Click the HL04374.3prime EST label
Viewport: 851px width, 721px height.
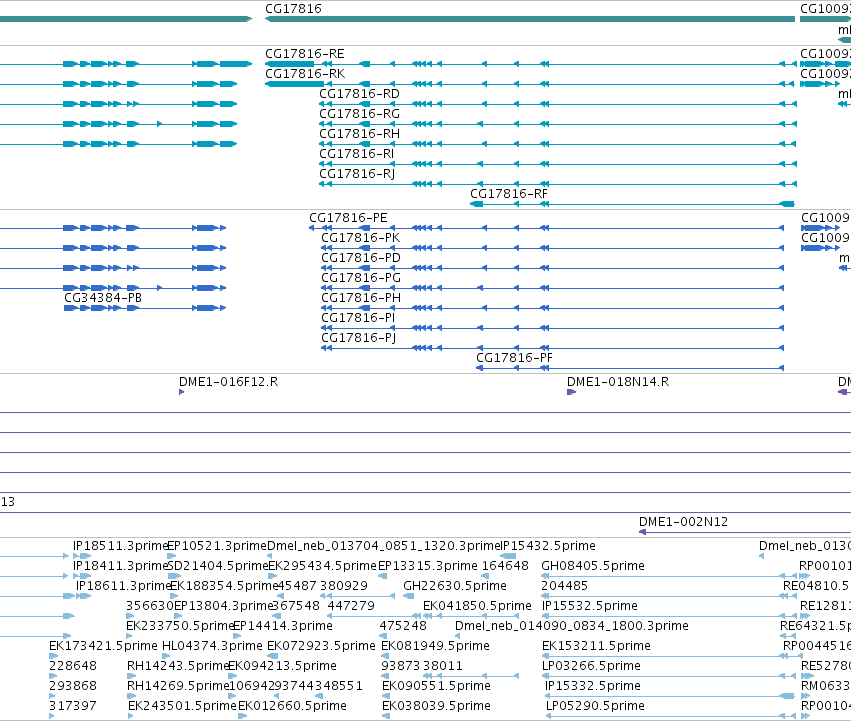[x=212, y=647]
